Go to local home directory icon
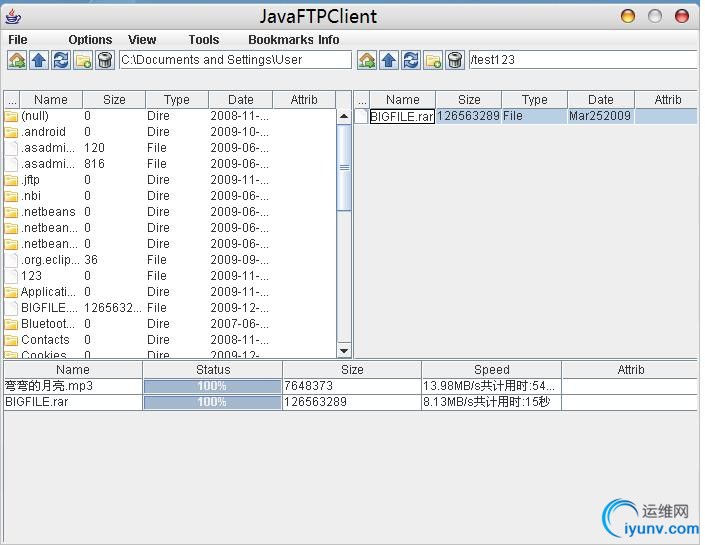The image size is (705, 545). tap(17, 60)
